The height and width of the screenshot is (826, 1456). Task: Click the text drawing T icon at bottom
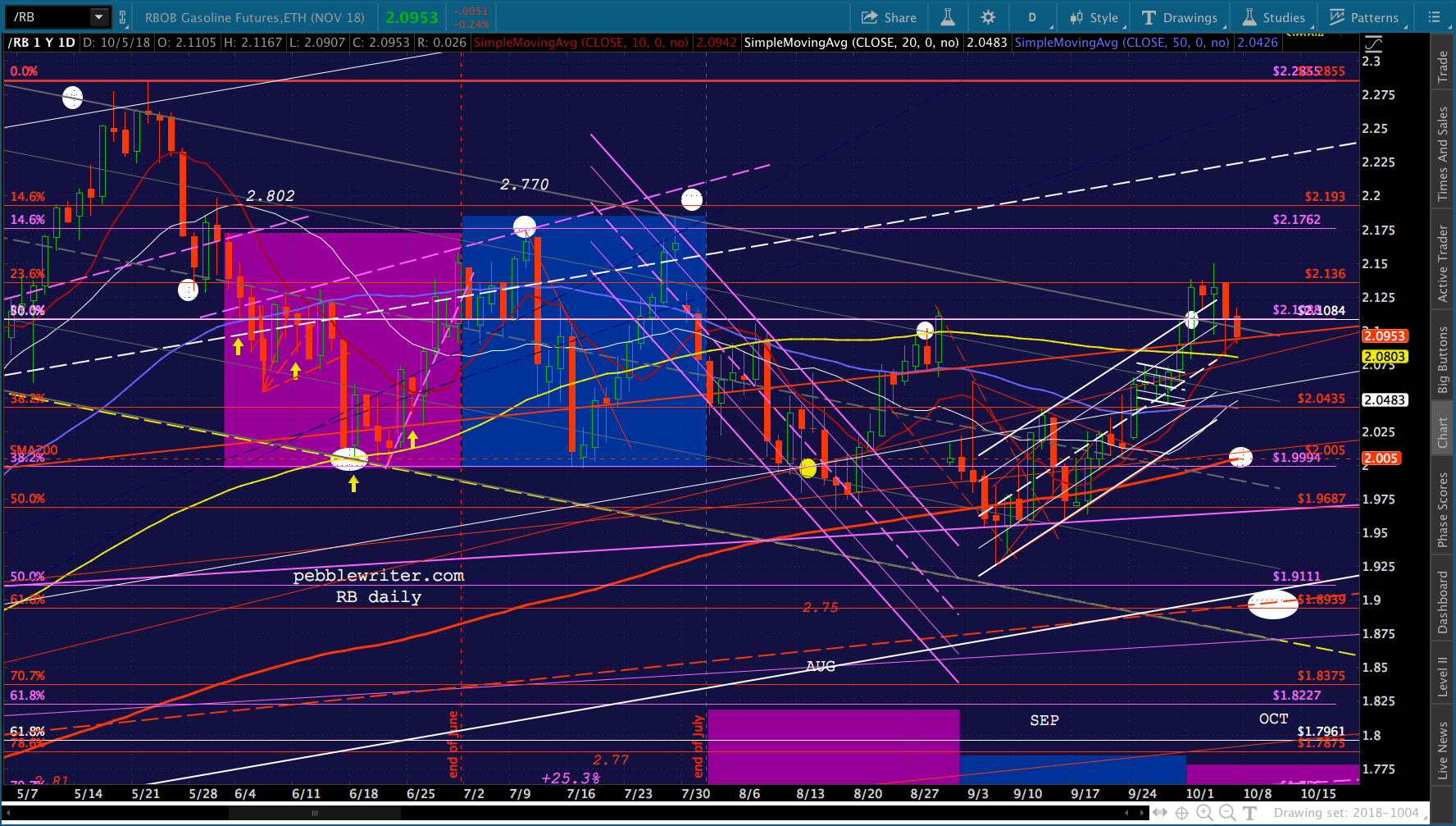1249,813
